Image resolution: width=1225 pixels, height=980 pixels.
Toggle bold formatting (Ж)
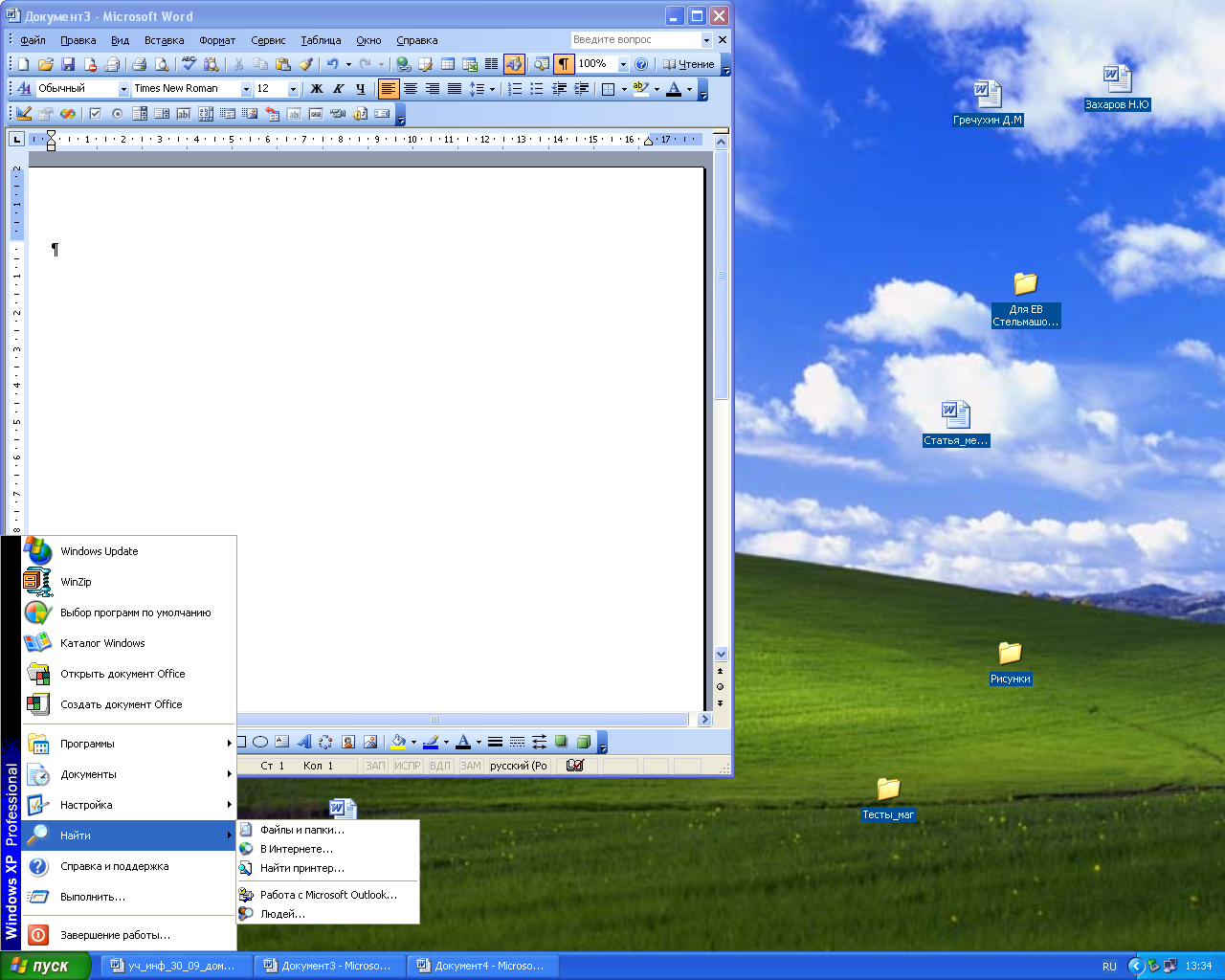click(317, 88)
